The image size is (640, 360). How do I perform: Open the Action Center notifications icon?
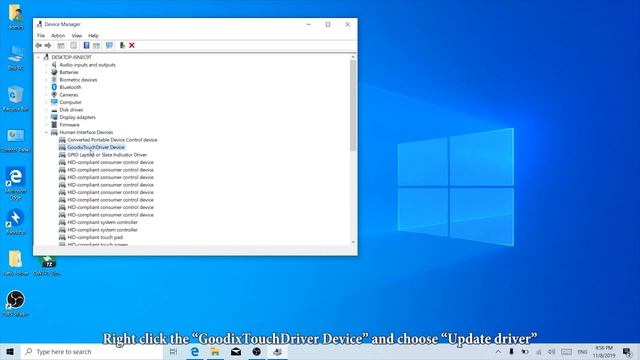627,352
